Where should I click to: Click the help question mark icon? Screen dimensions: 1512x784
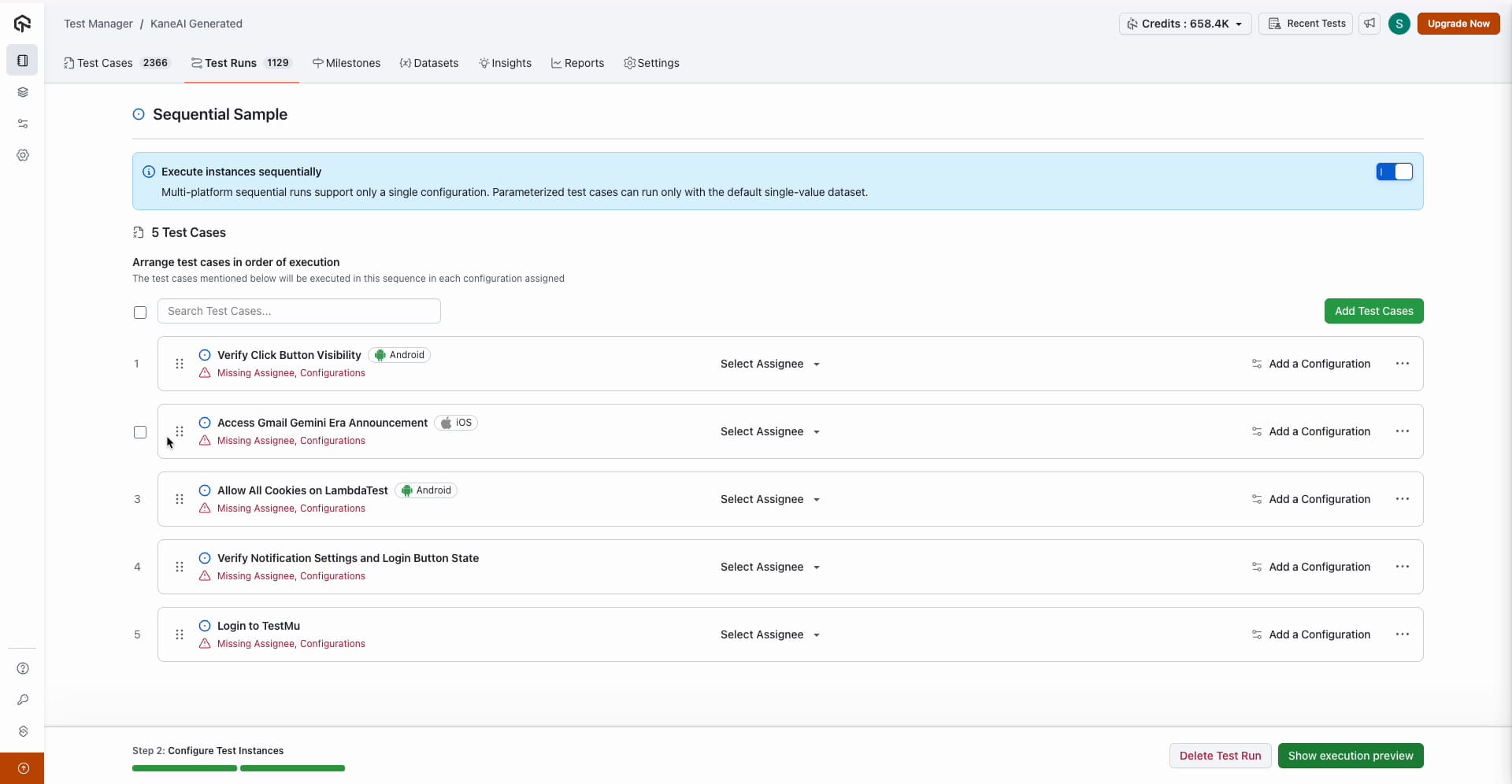click(x=23, y=668)
